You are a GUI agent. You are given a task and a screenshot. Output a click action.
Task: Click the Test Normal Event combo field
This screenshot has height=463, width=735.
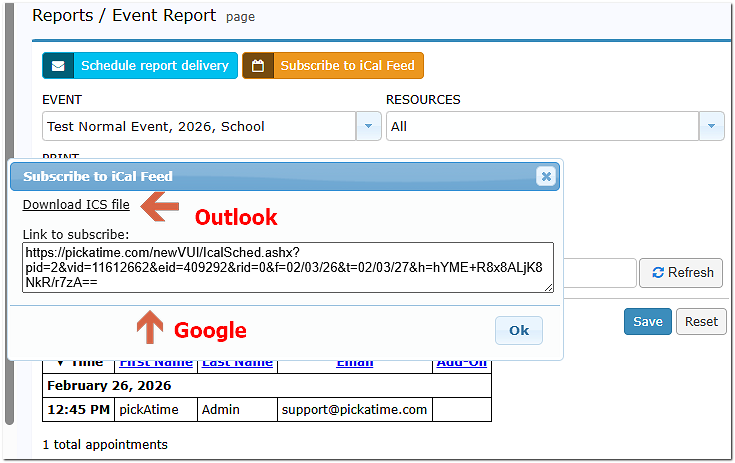point(199,127)
